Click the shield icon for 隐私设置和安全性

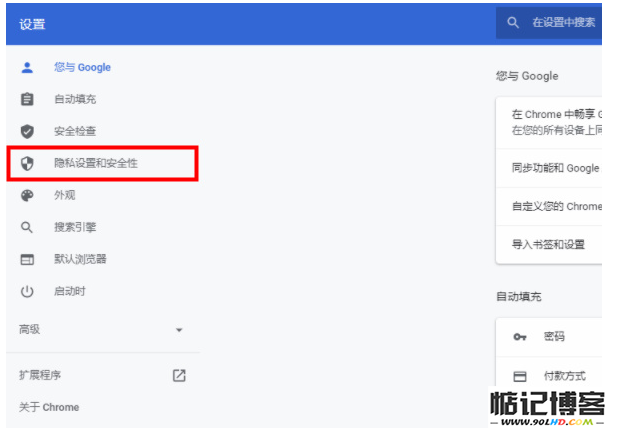pos(27,163)
